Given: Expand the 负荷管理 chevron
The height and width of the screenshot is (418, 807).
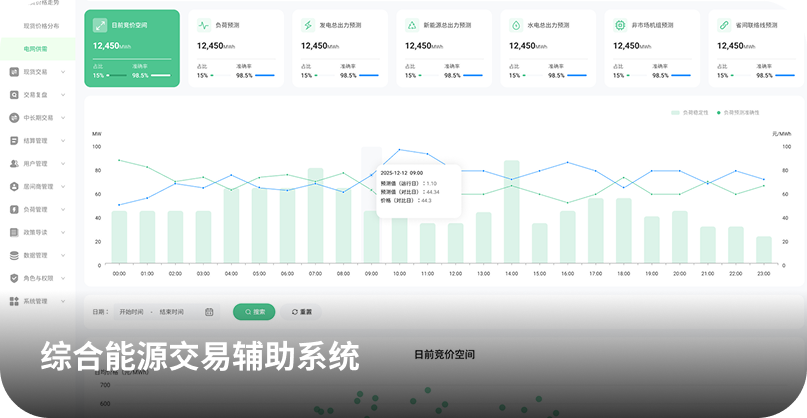Looking at the screenshot, I should (x=63, y=210).
